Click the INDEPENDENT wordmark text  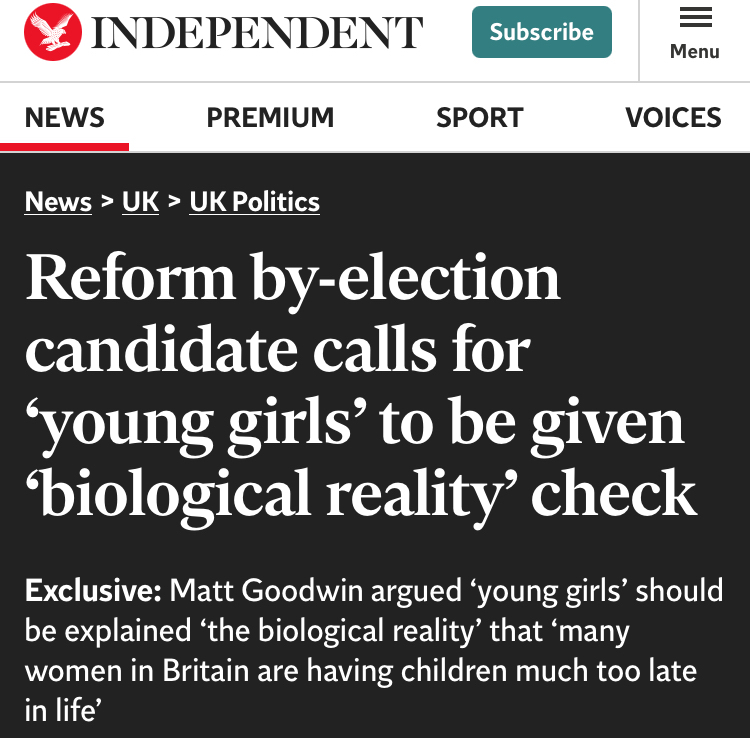click(257, 32)
